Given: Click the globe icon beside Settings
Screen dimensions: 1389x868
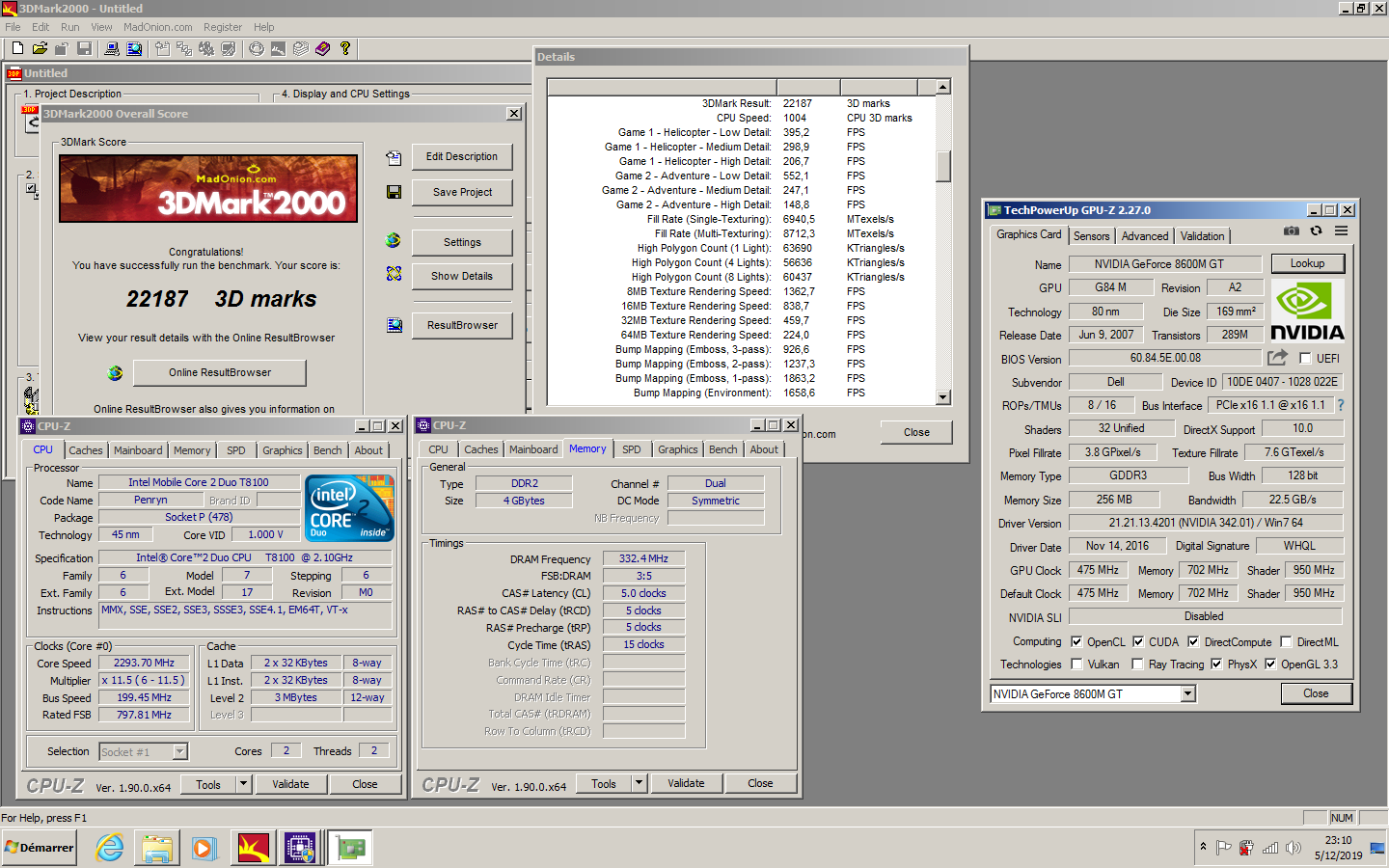Looking at the screenshot, I should pyautogui.click(x=394, y=240).
